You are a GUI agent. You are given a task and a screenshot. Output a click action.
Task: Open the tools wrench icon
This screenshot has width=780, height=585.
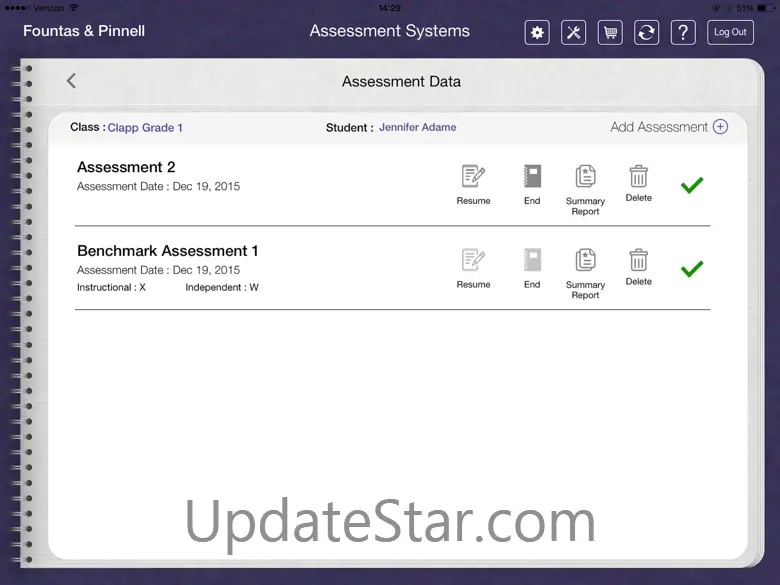pos(573,32)
